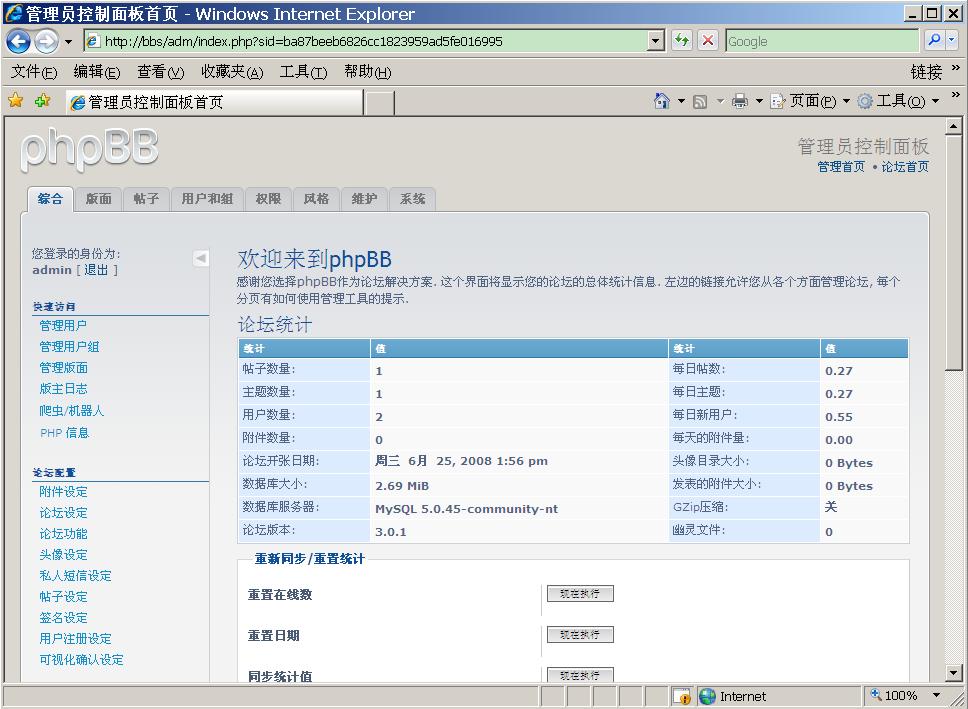Open the 收藏夹(A) menu
Viewport: 968px width, 709px height.
point(232,72)
